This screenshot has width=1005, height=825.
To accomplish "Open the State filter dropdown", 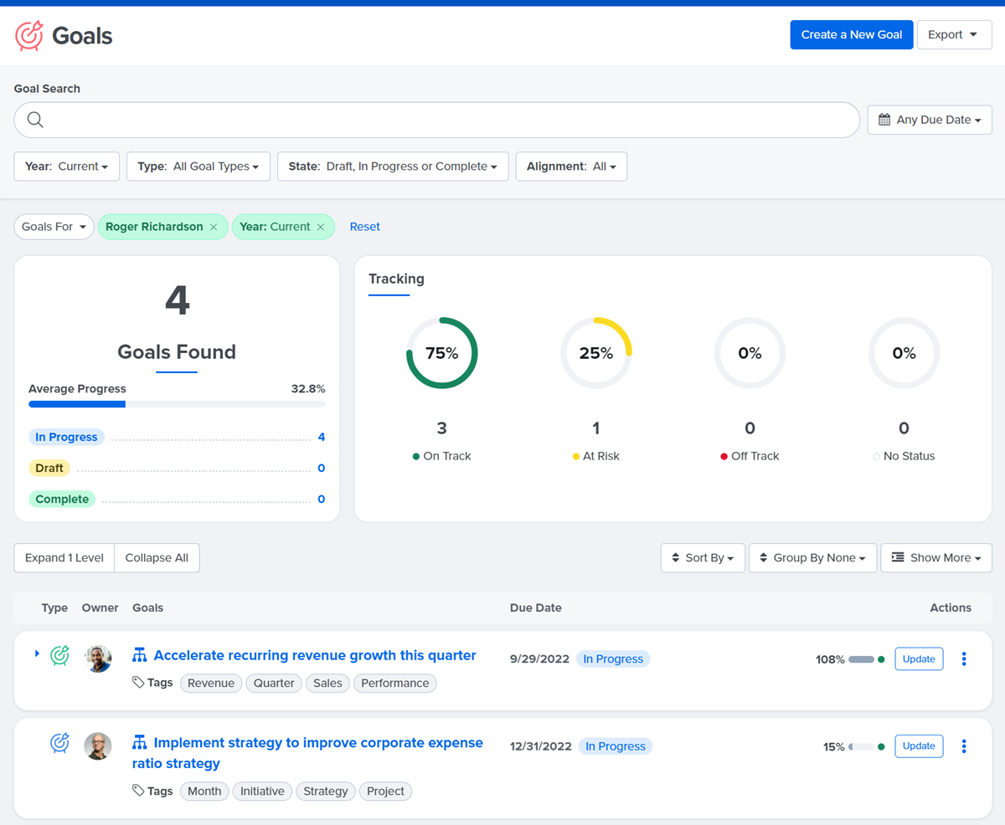I will click(x=393, y=167).
